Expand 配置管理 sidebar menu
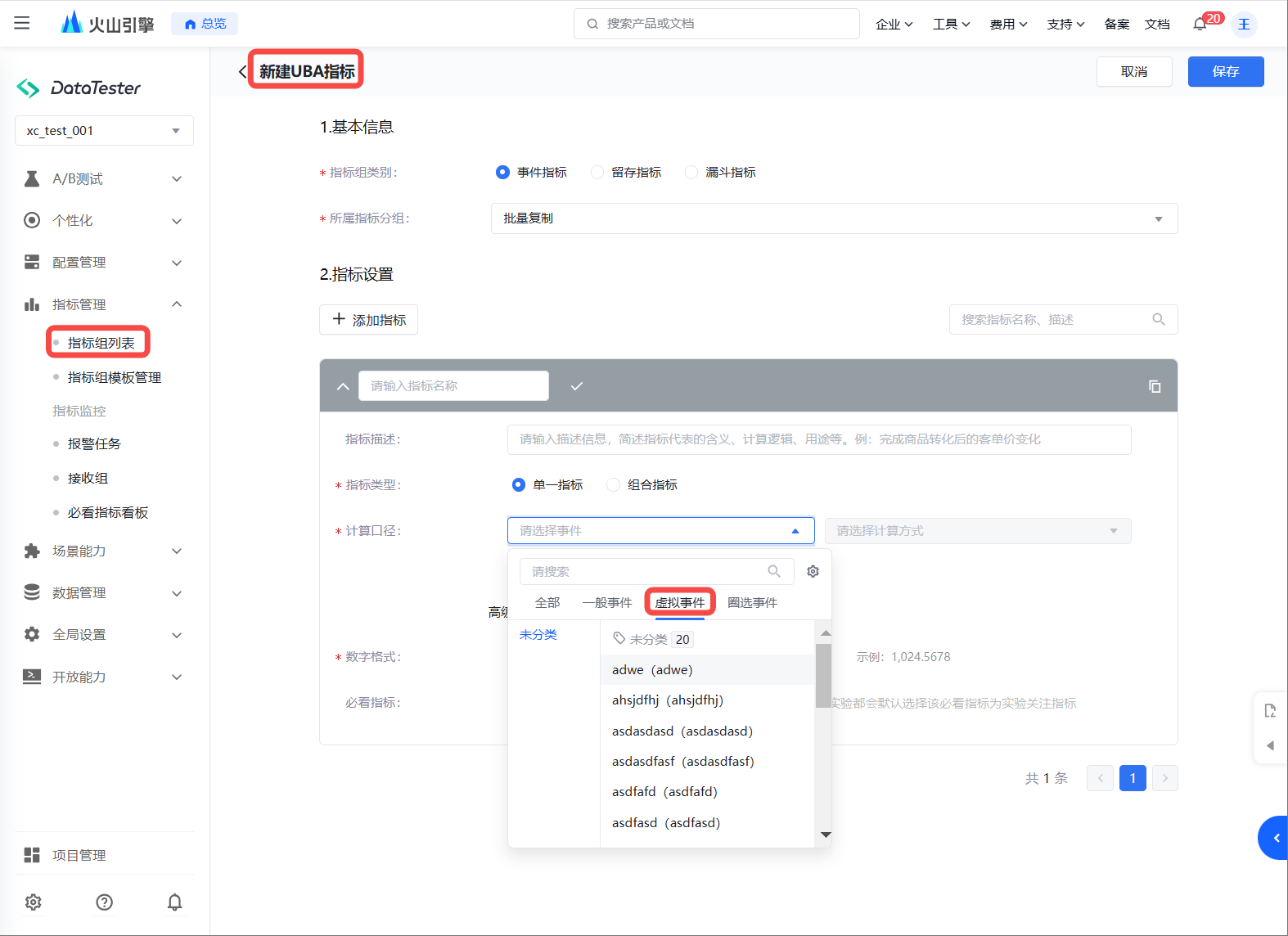The height and width of the screenshot is (936, 1288). [104, 262]
